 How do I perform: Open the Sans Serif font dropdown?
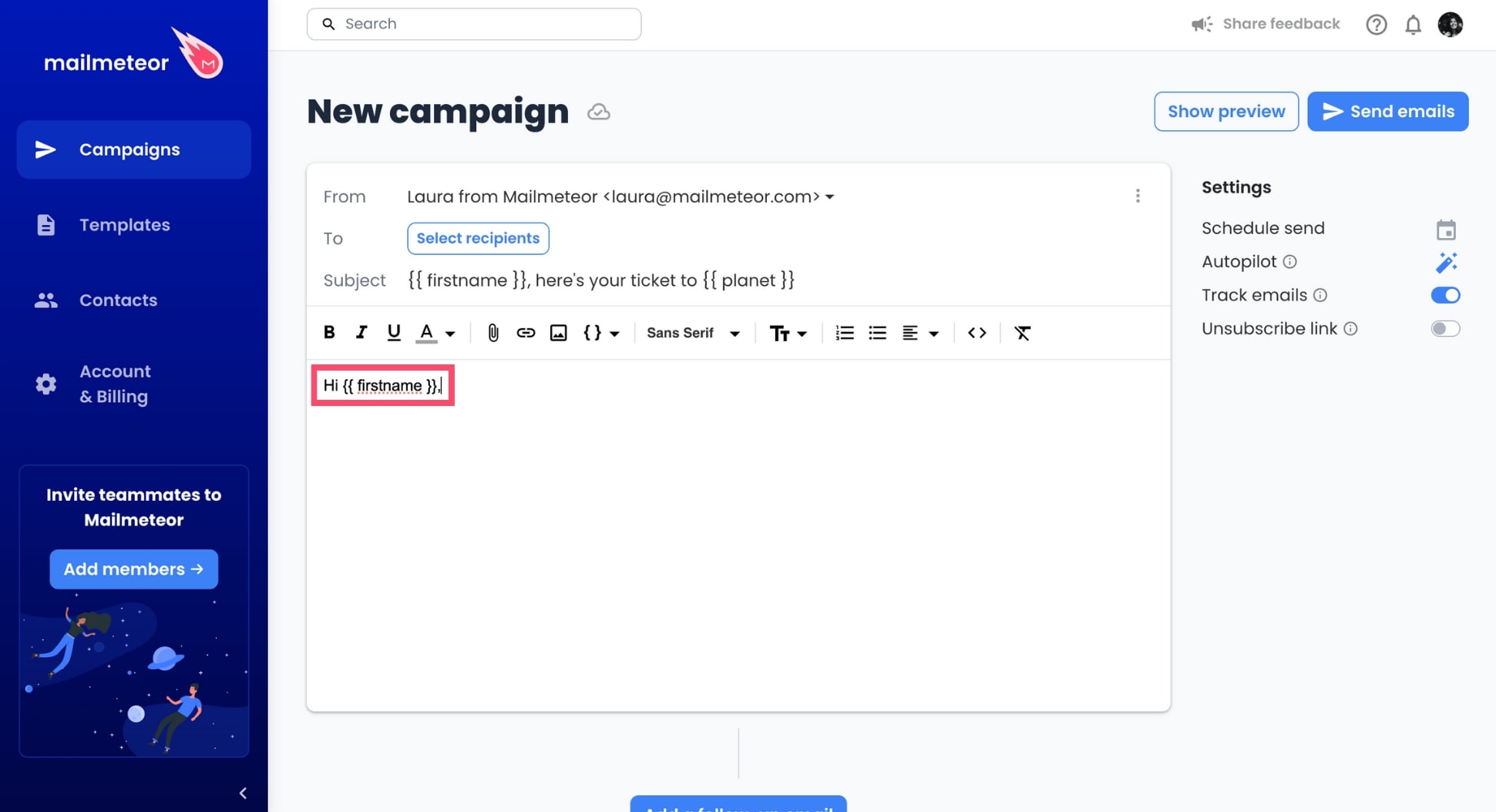(x=693, y=333)
